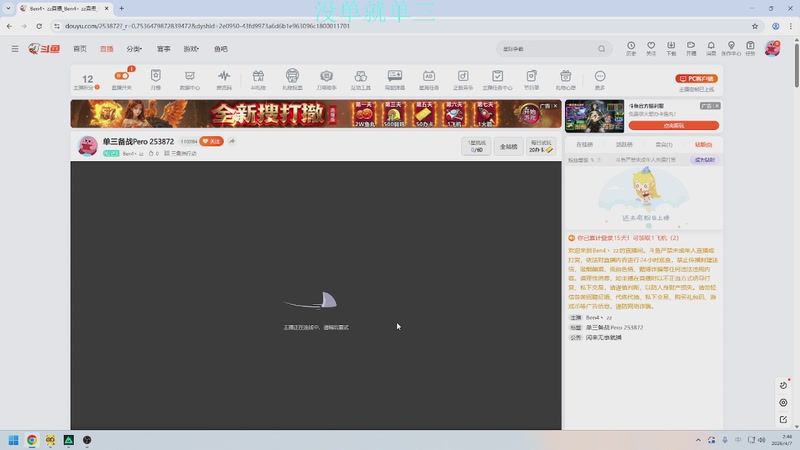The width and height of the screenshot is (800, 450).
Task: Open the 月榜 badge icon
Action: click(156, 79)
